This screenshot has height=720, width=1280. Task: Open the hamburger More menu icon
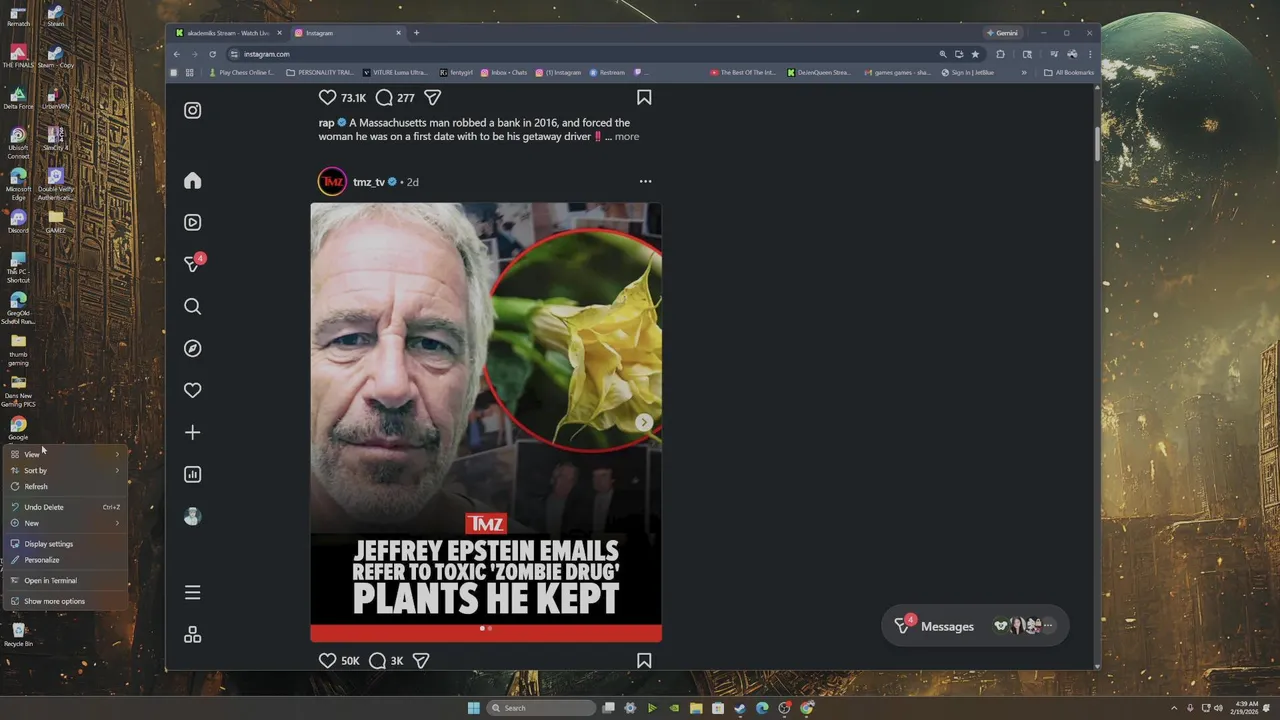193,593
